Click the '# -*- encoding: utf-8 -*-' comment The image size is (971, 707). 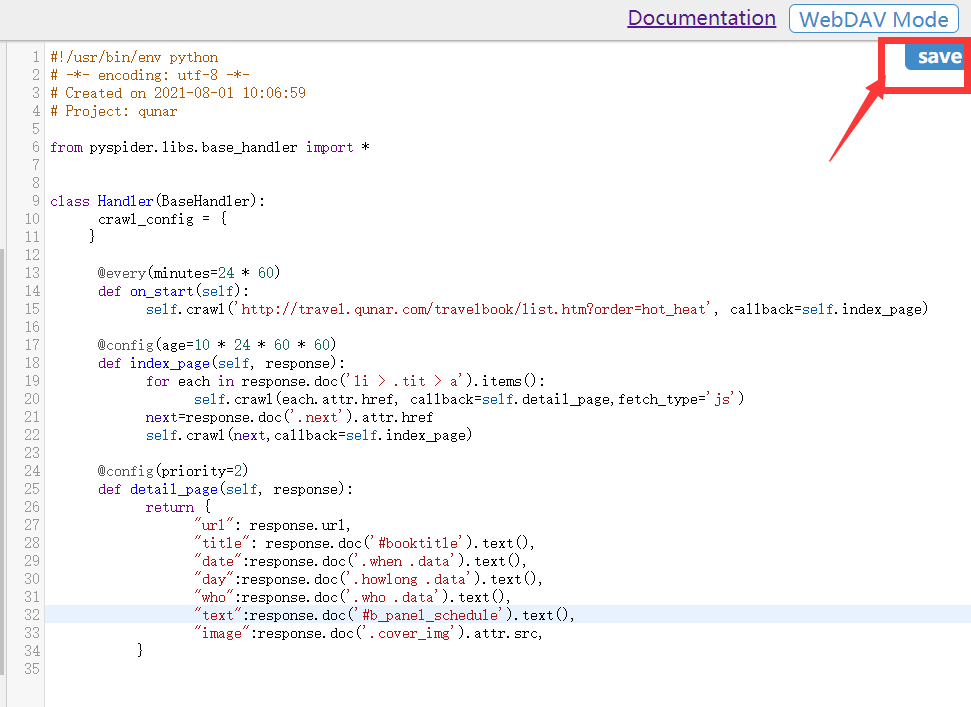(150, 76)
